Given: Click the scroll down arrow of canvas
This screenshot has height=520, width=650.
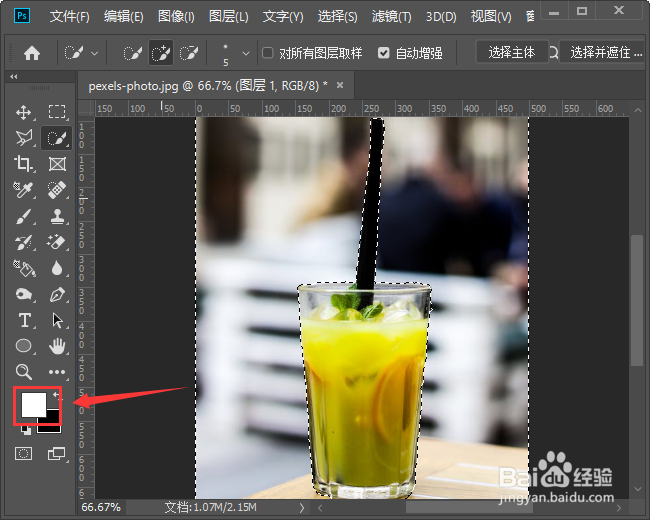Looking at the screenshot, I should (638, 489).
